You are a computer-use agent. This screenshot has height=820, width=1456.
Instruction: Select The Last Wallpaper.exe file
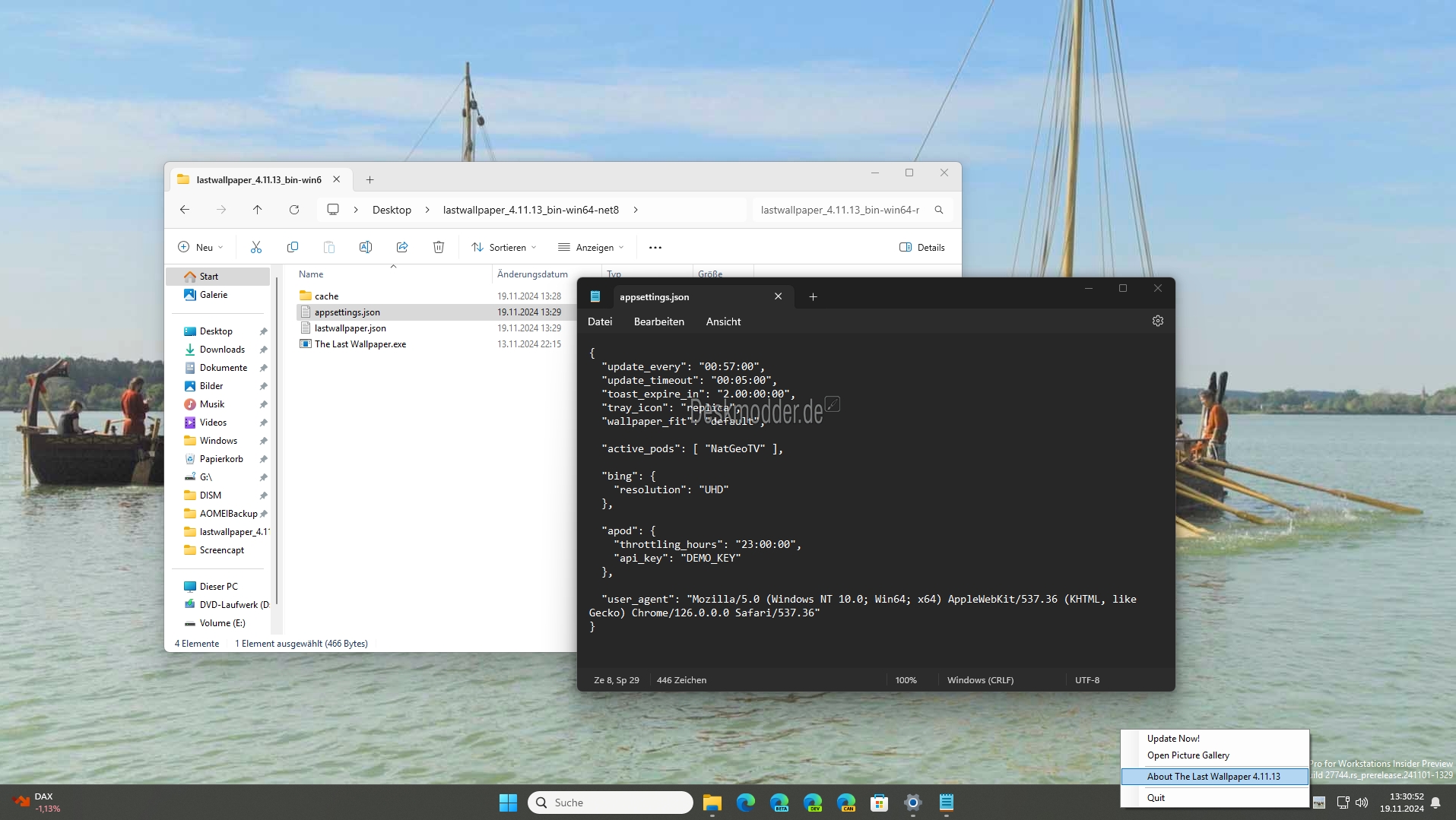pos(360,344)
